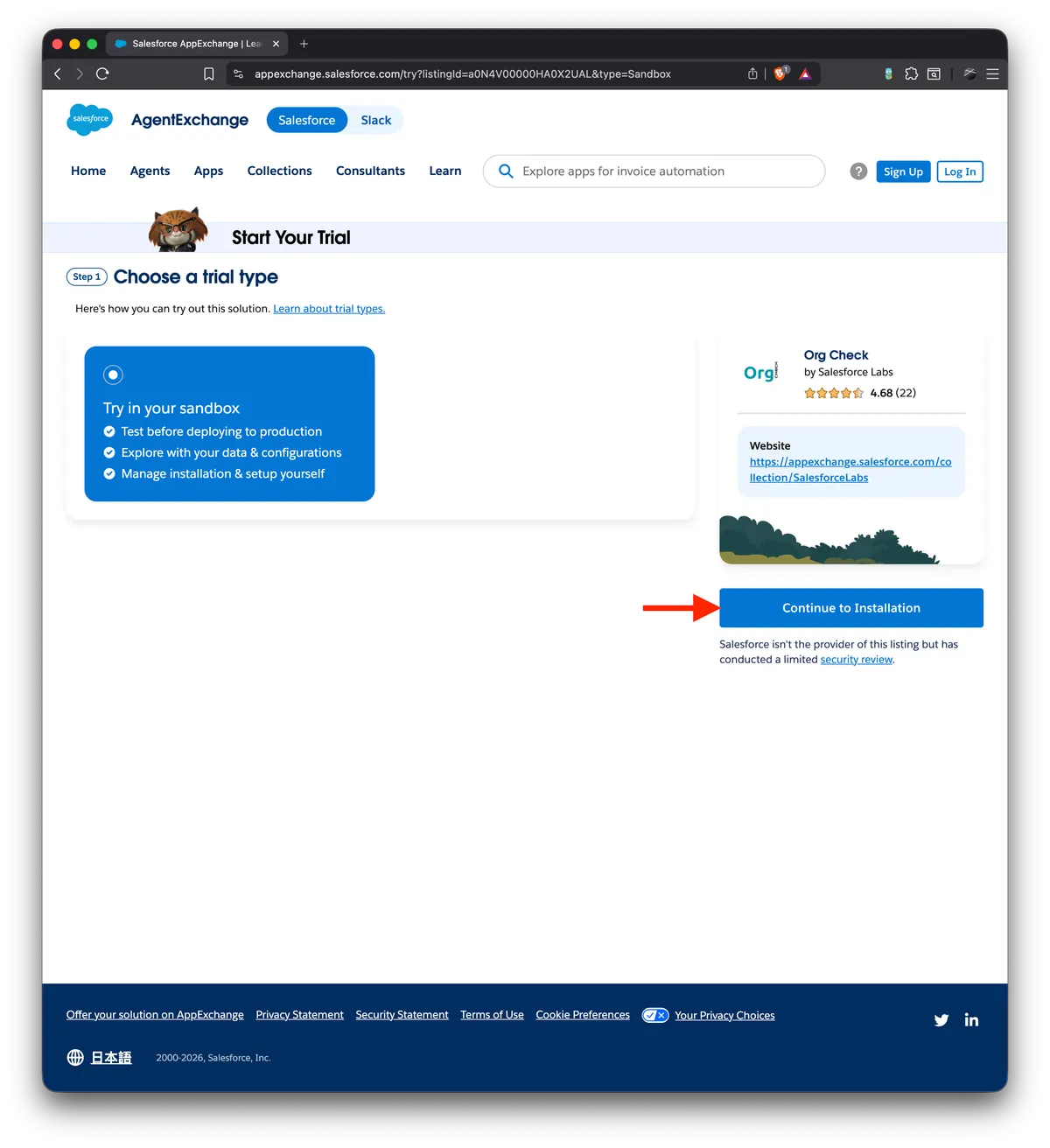
Task: Open the sidebar search panel icon
Action: tap(934, 74)
